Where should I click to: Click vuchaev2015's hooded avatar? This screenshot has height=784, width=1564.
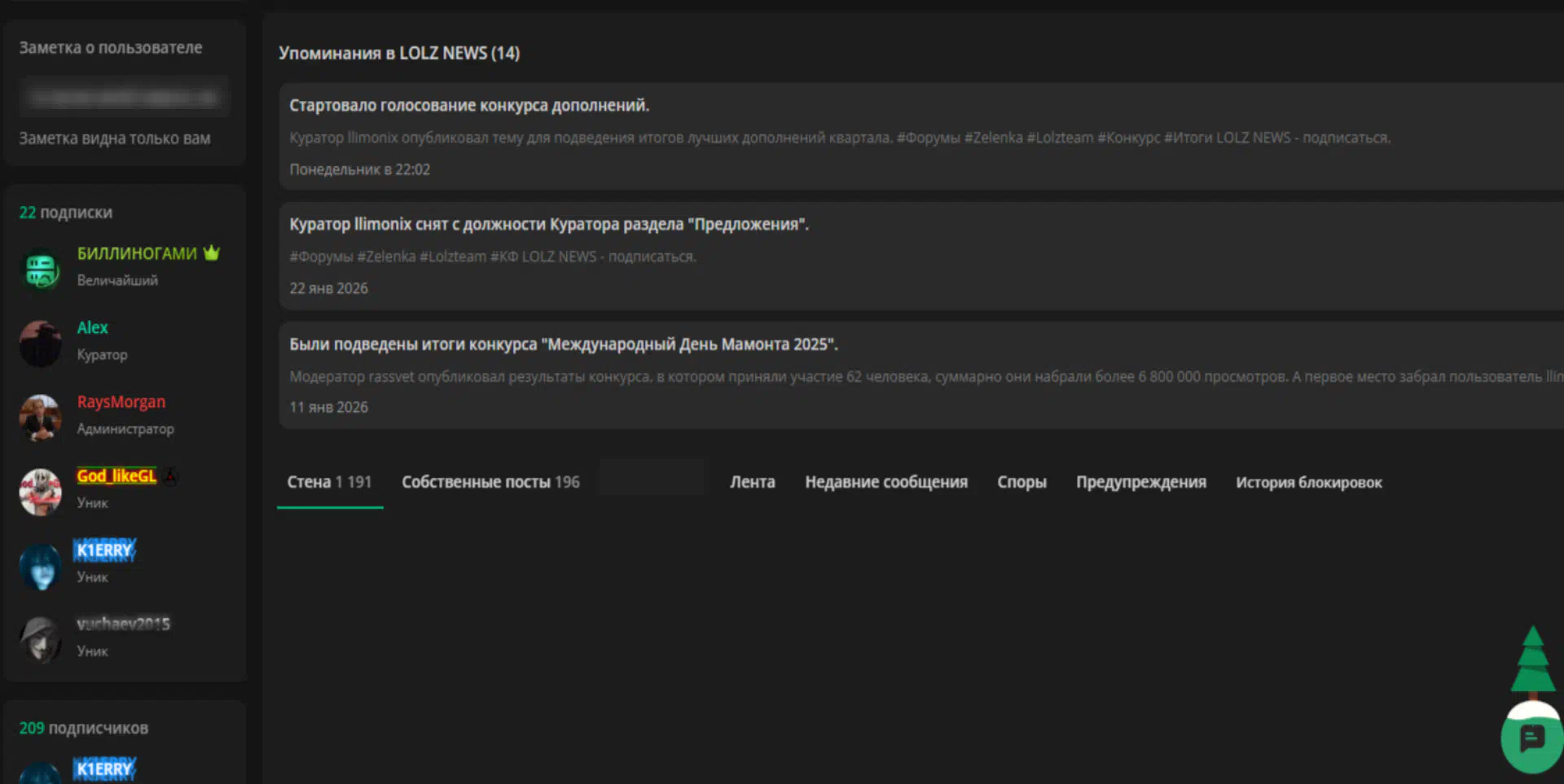click(x=41, y=639)
